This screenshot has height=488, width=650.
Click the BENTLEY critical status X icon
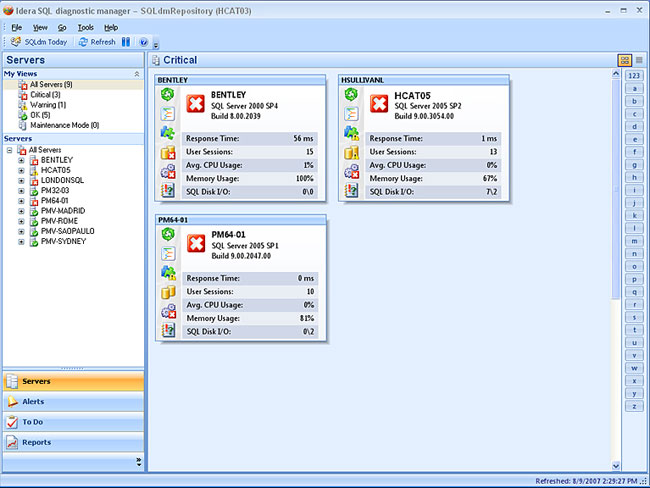point(195,103)
